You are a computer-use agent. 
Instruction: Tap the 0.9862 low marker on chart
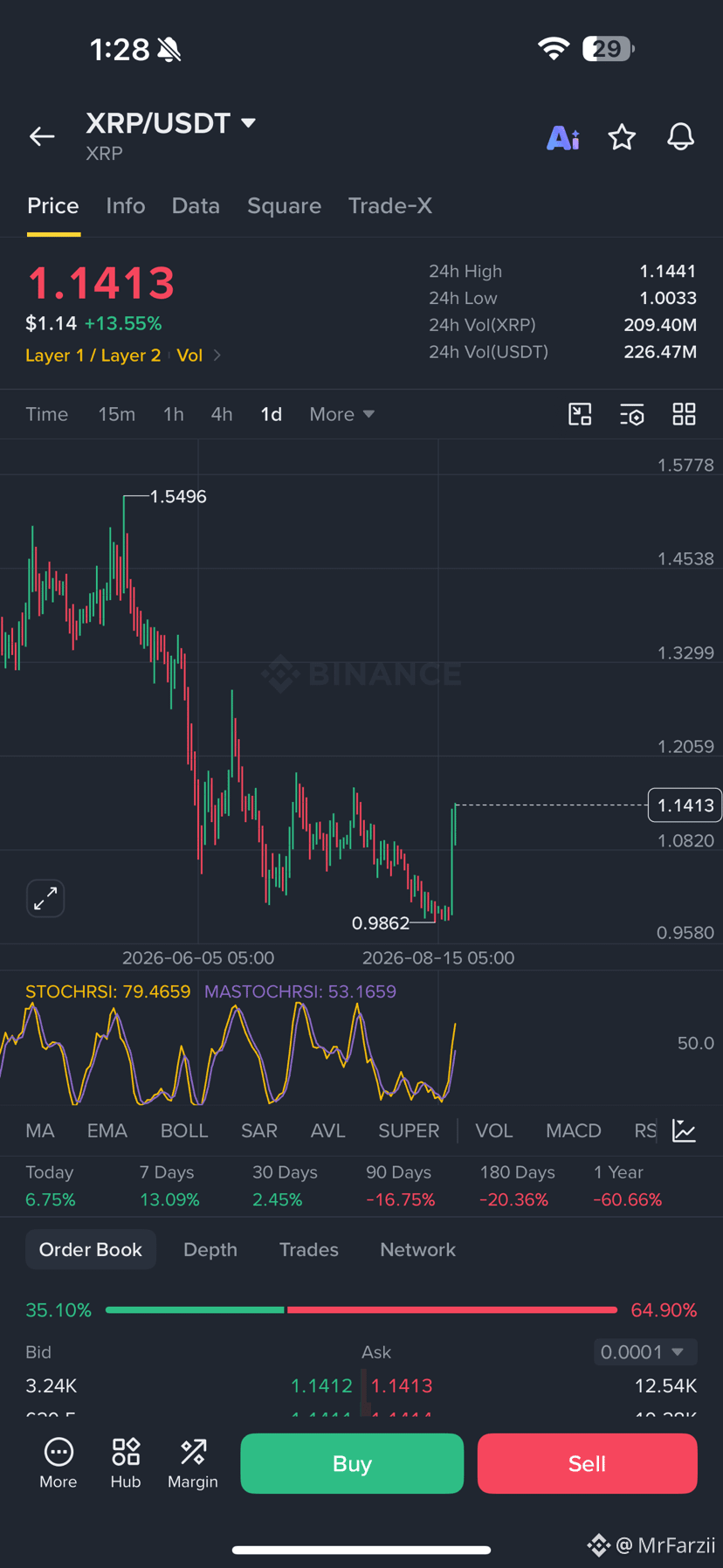[x=381, y=923]
